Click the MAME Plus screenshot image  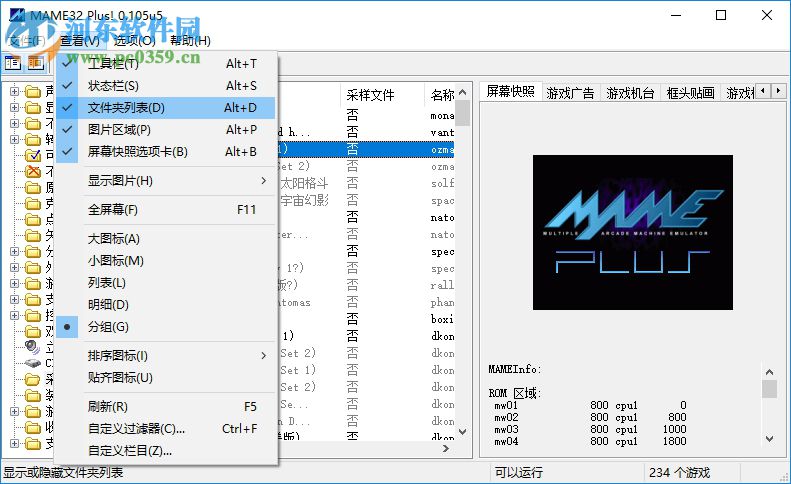coord(633,232)
